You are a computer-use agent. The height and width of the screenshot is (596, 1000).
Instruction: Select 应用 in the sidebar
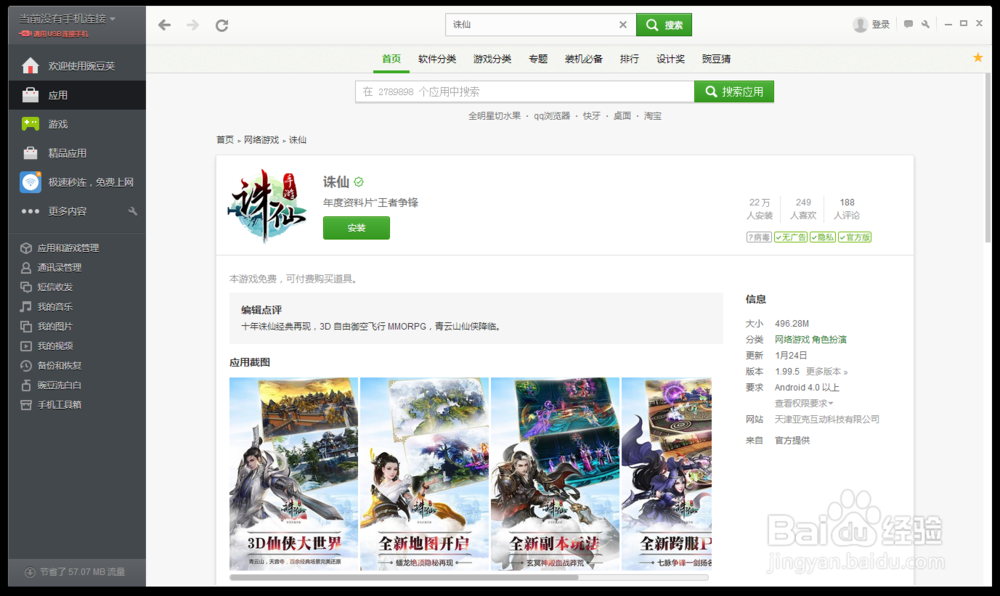point(77,95)
